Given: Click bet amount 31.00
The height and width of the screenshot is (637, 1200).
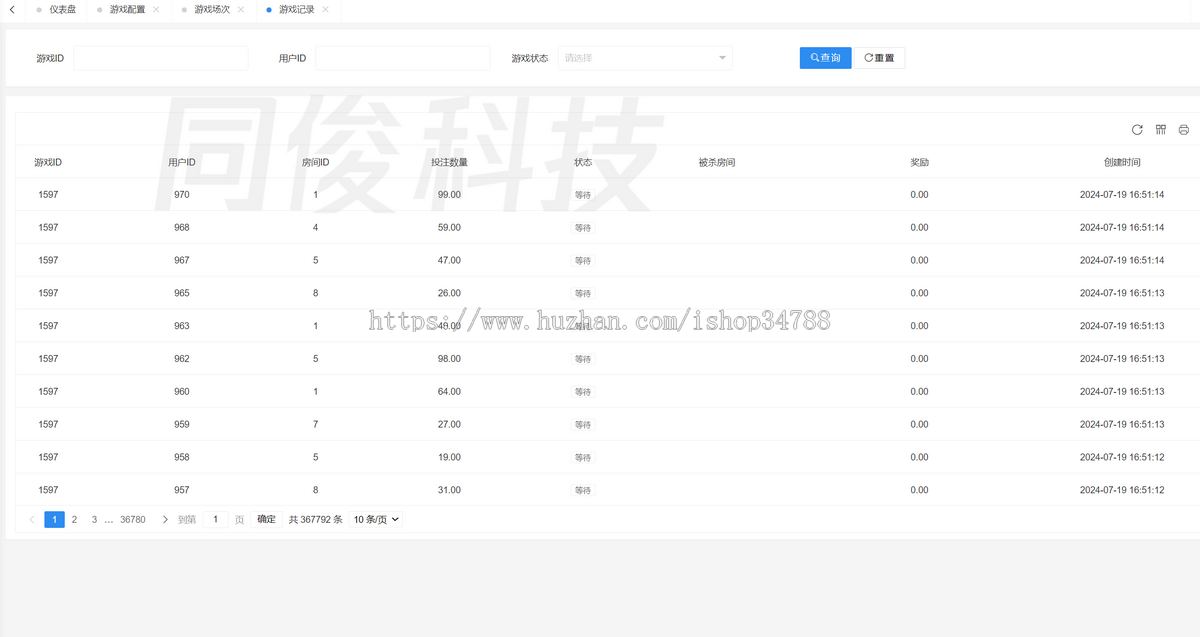Looking at the screenshot, I should point(449,490).
